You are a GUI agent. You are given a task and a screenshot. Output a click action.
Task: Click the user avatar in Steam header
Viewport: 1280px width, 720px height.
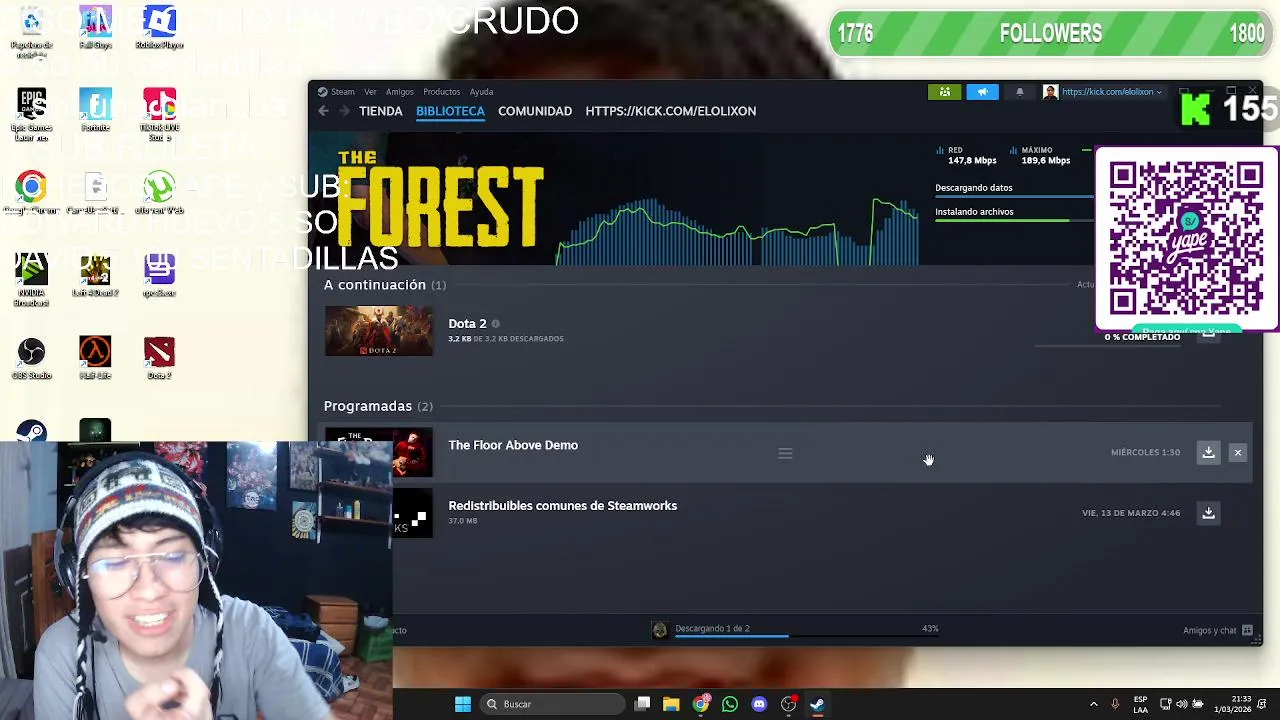point(1050,92)
